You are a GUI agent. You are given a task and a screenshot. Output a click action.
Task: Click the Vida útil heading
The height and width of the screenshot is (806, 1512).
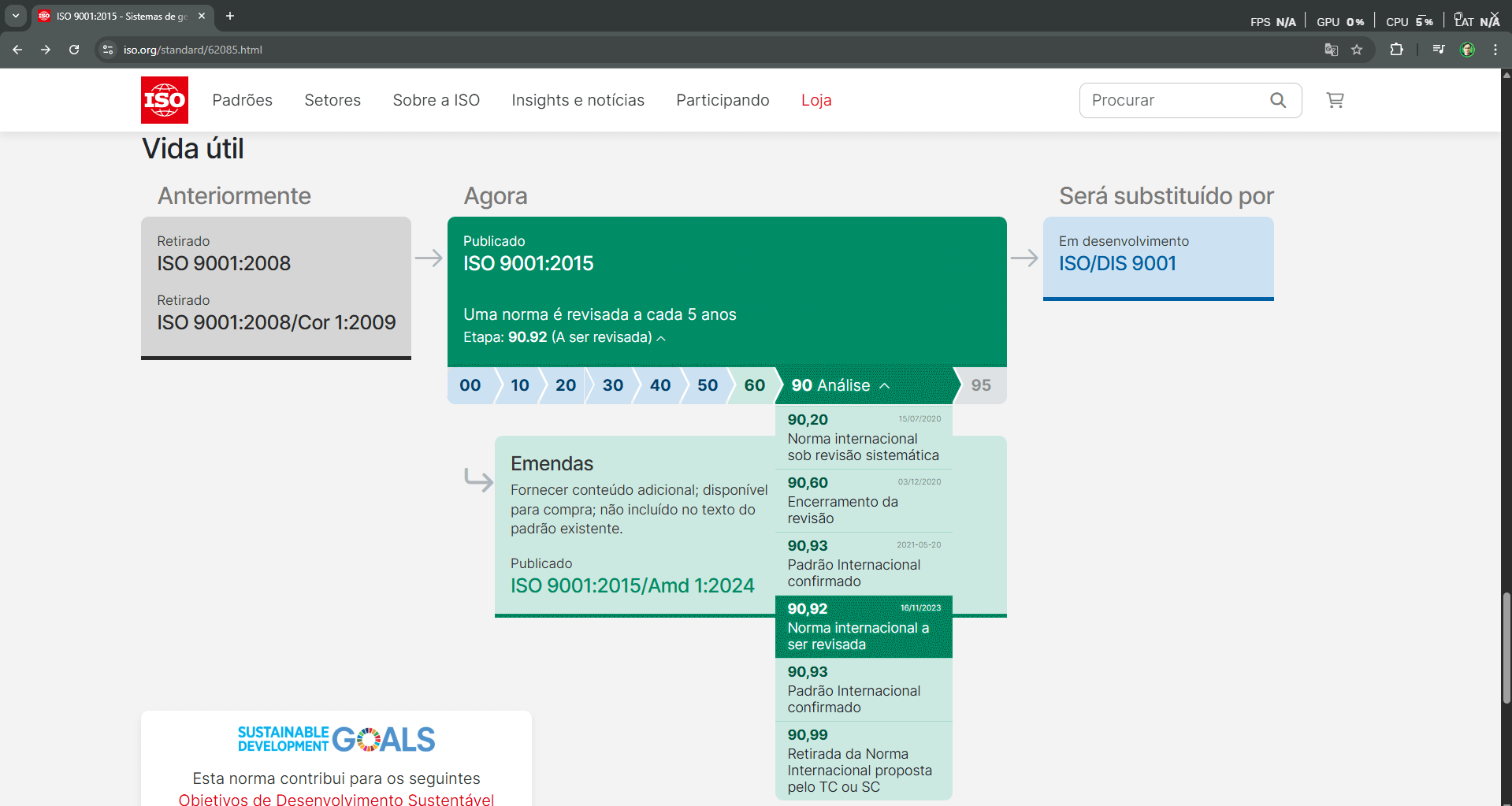click(193, 149)
